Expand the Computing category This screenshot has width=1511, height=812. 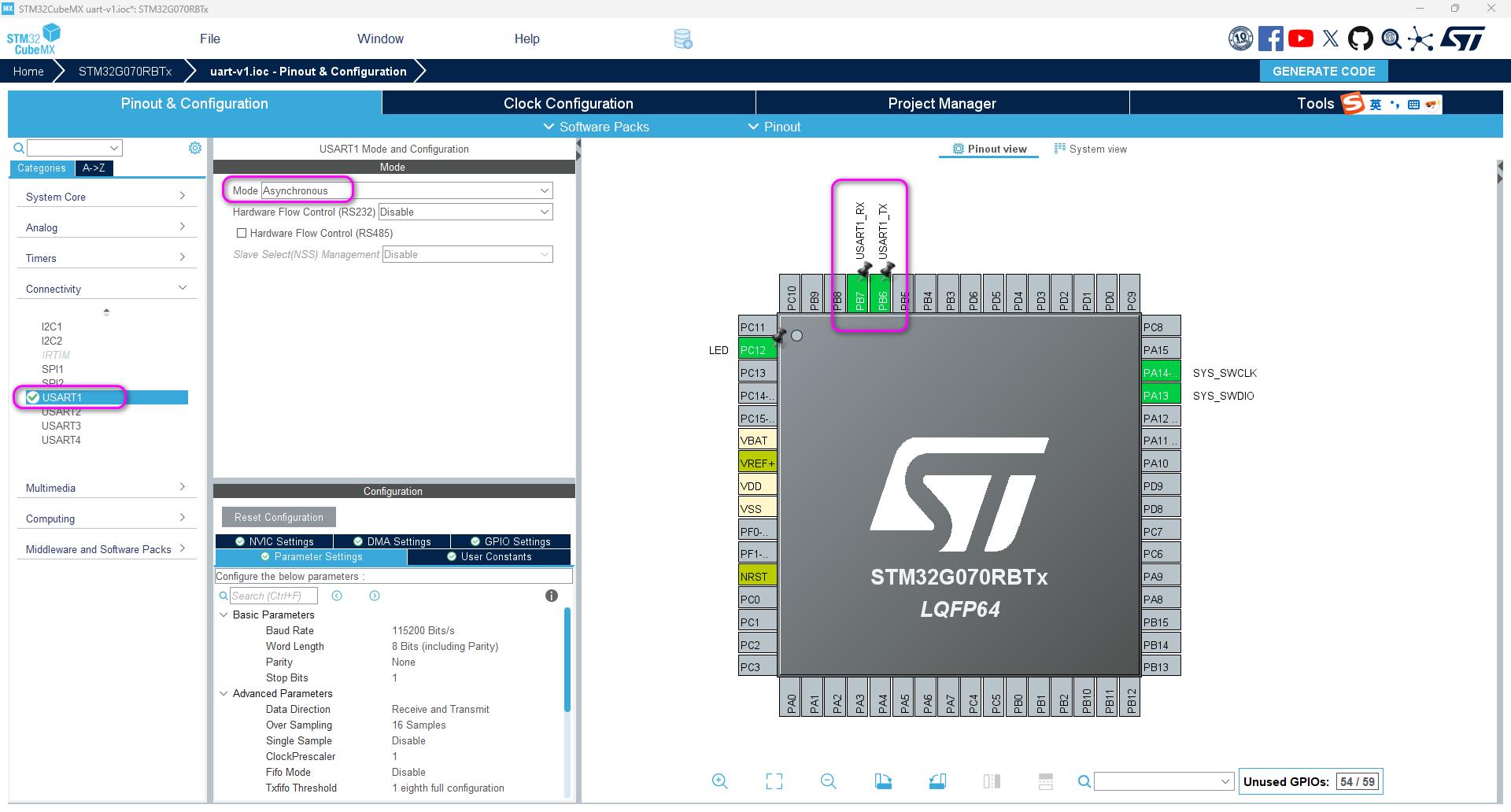105,519
